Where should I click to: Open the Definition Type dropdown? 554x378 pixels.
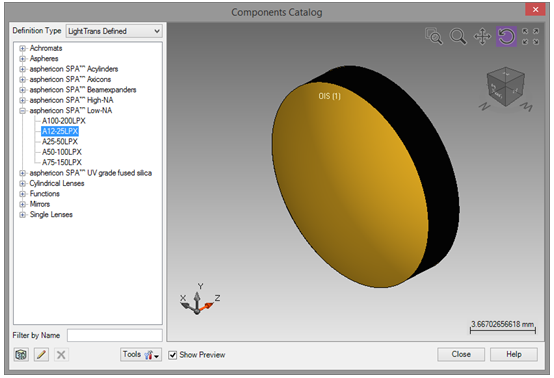point(114,31)
